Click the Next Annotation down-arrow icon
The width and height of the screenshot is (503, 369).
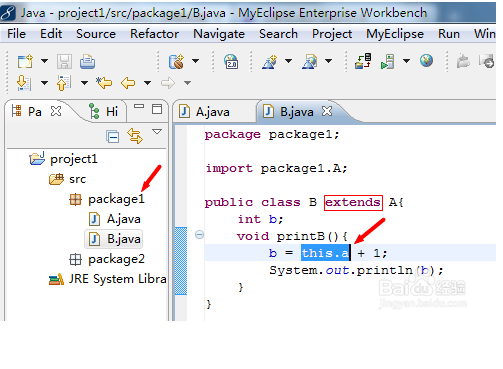(x=24, y=83)
